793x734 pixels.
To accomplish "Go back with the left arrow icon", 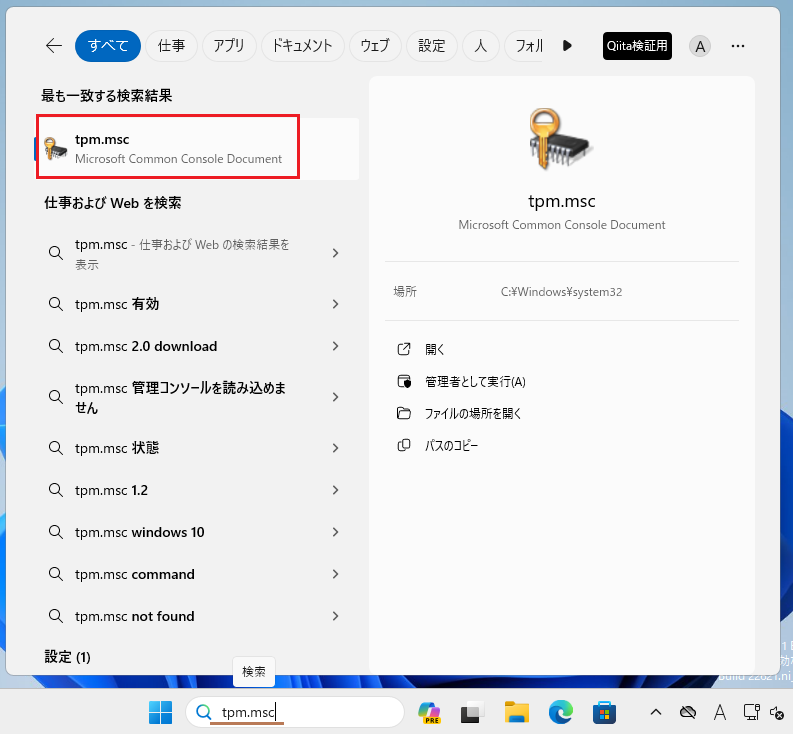I will [x=54, y=46].
